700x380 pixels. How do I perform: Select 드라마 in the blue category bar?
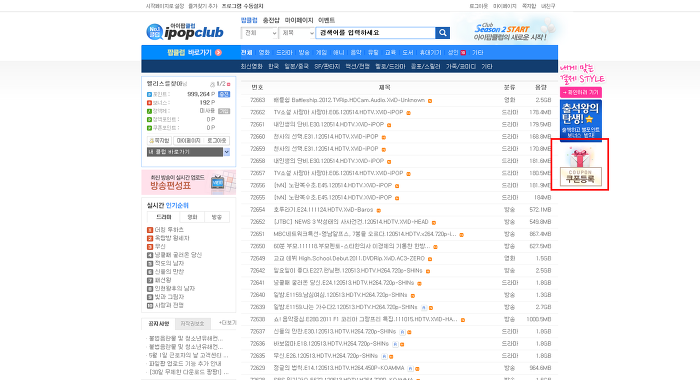[284, 52]
